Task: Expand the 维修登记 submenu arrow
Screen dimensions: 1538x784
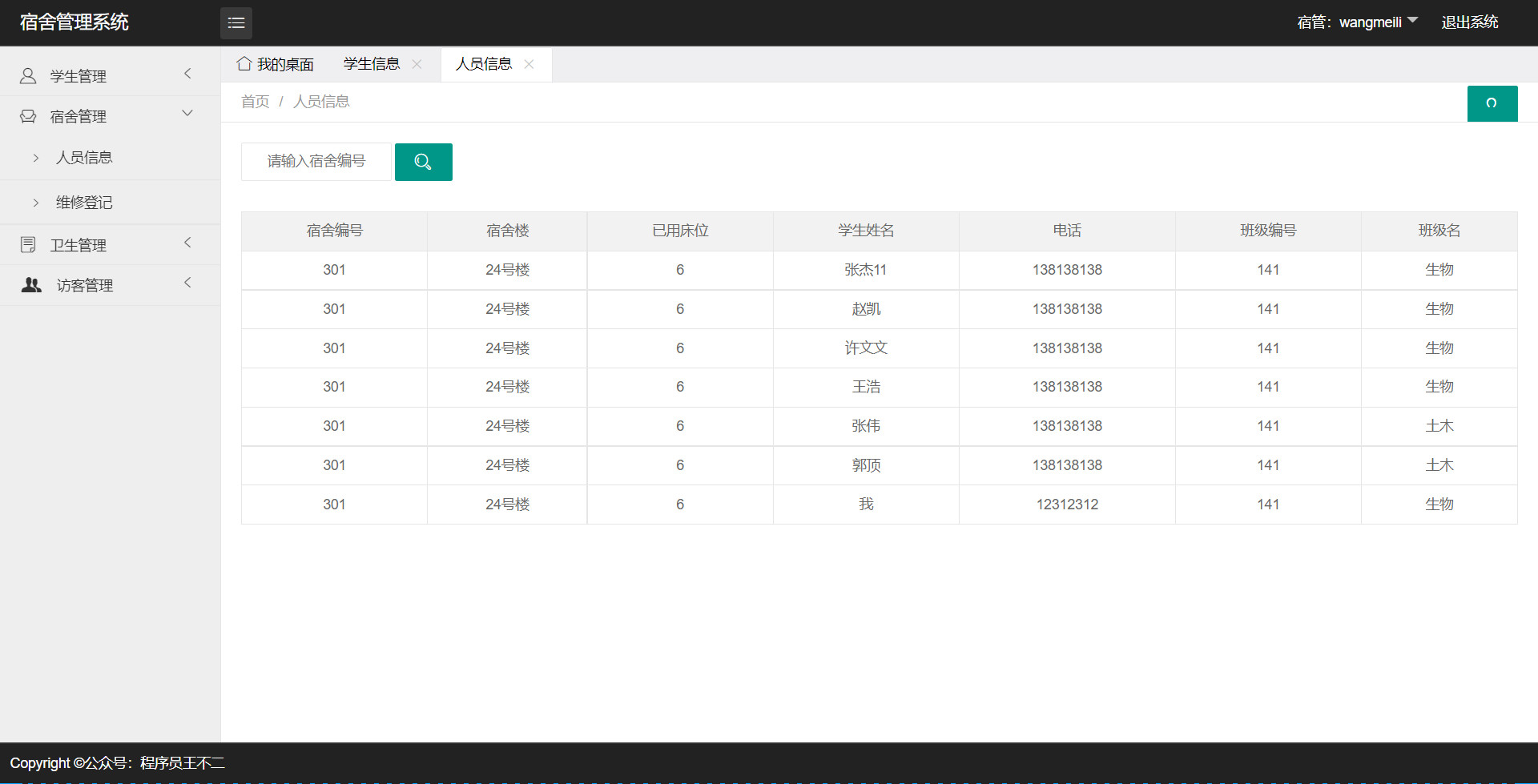Action: click(35, 202)
